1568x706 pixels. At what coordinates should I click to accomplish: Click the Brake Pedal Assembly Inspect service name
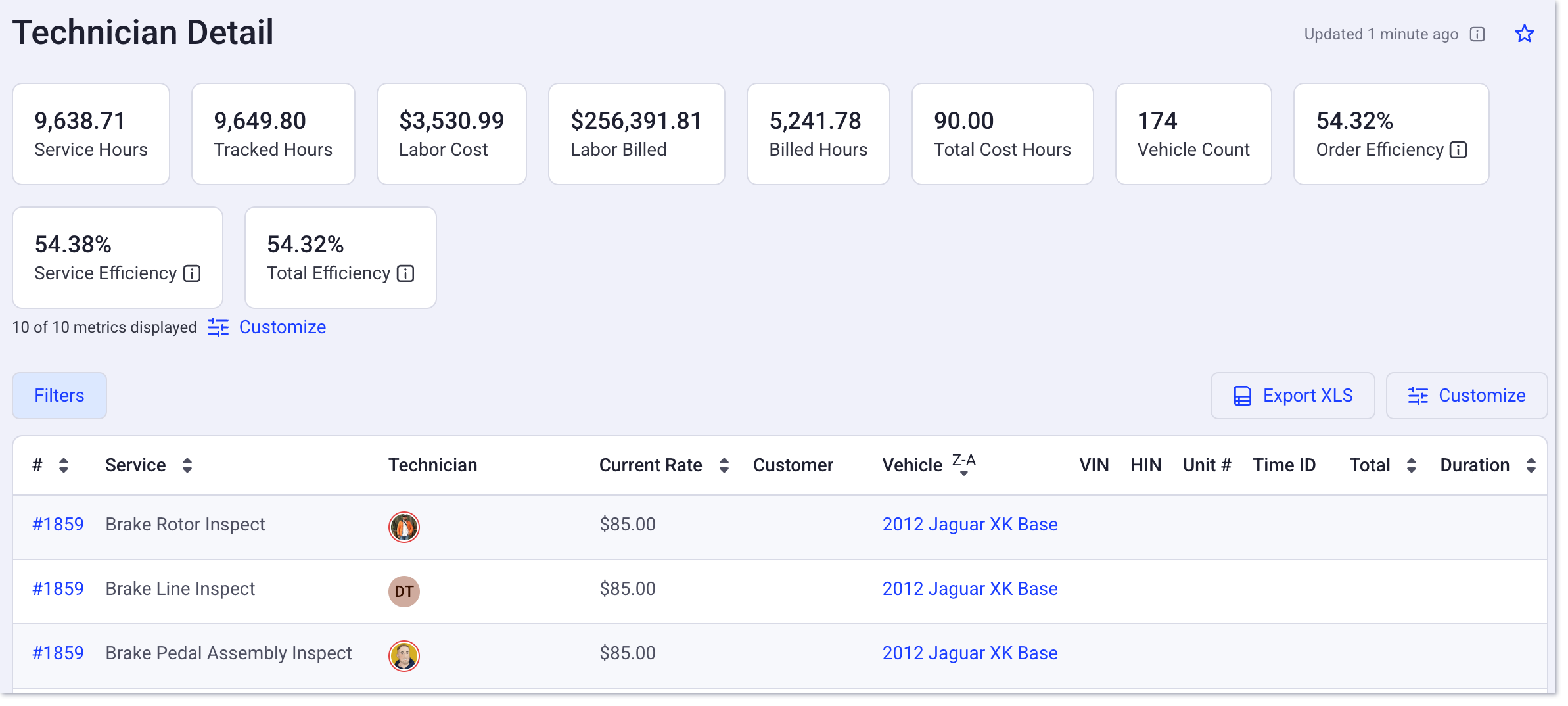[229, 653]
